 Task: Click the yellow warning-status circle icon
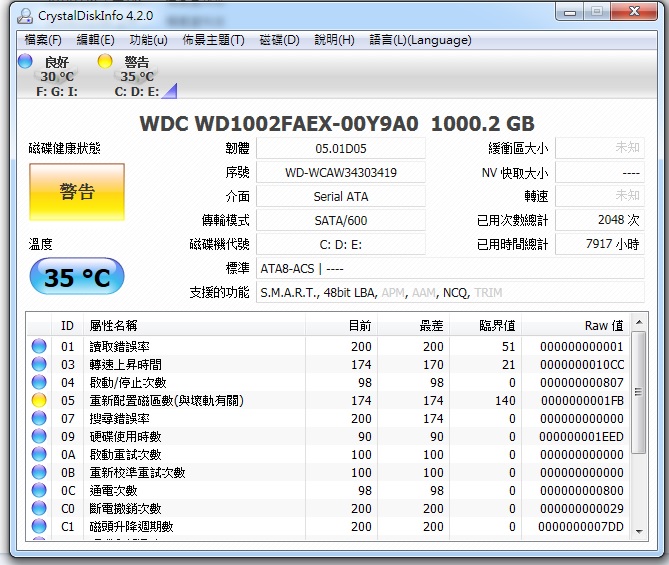click(105, 61)
